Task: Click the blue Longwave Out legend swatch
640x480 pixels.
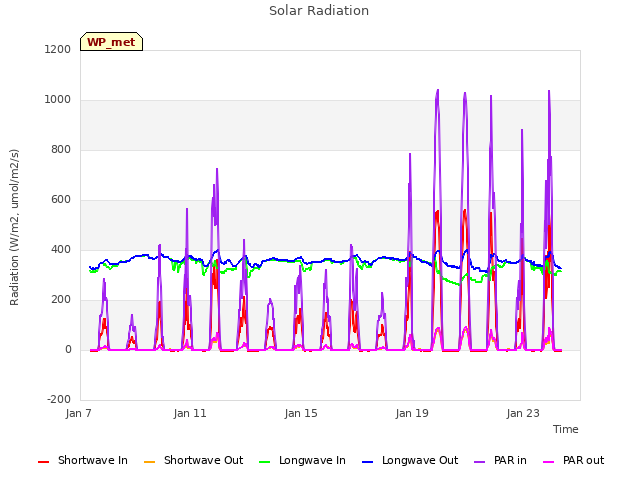Action: coord(367,462)
